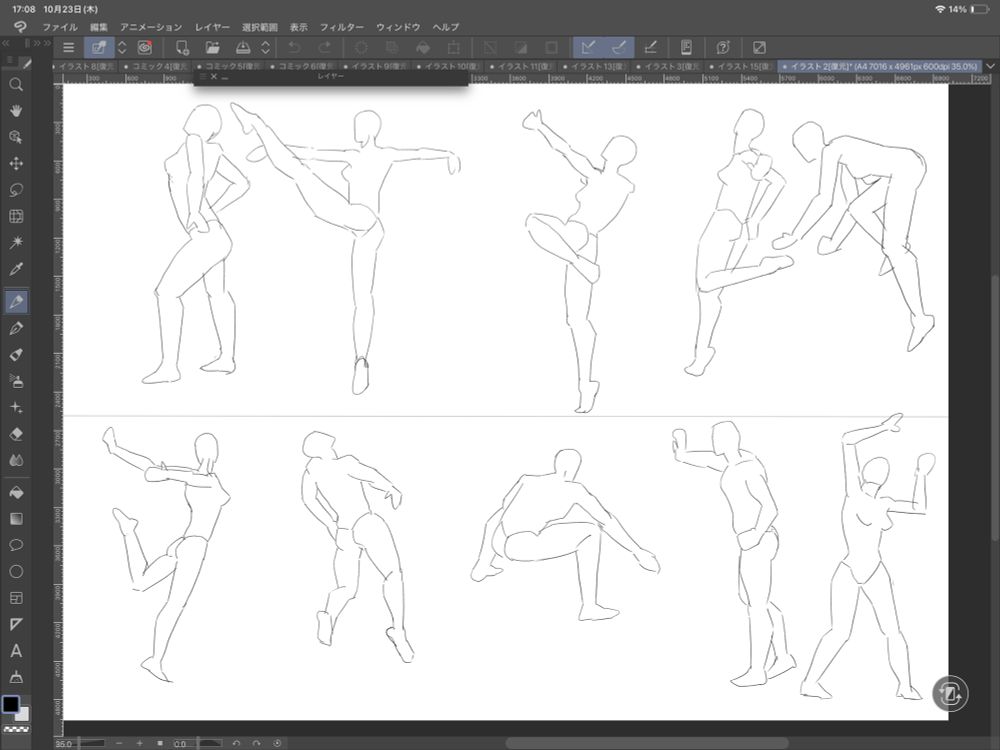Open the up-down arrows beside the save icon
1000x750 pixels.
point(265,47)
